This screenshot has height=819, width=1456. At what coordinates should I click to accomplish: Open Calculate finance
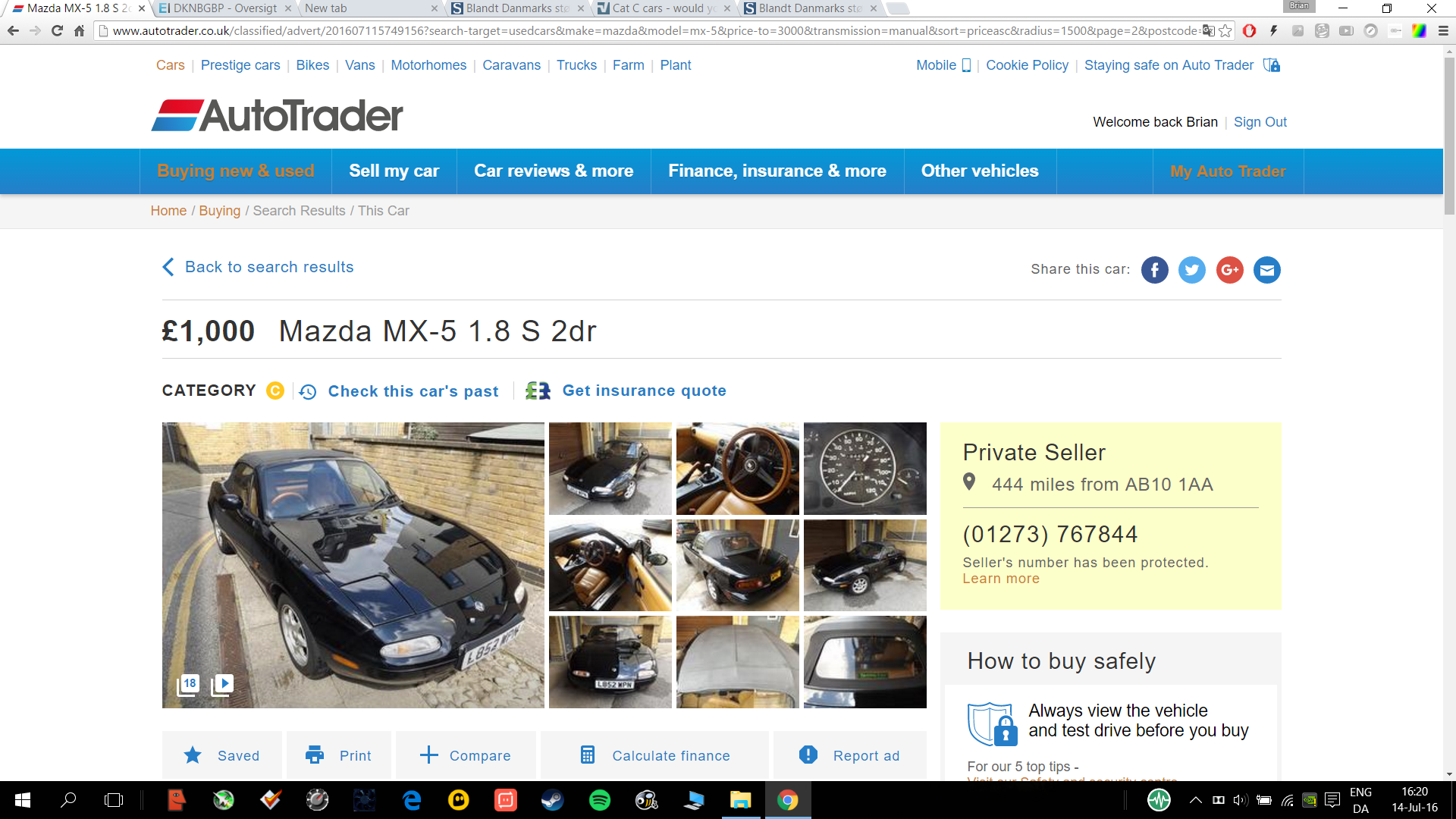tap(654, 755)
